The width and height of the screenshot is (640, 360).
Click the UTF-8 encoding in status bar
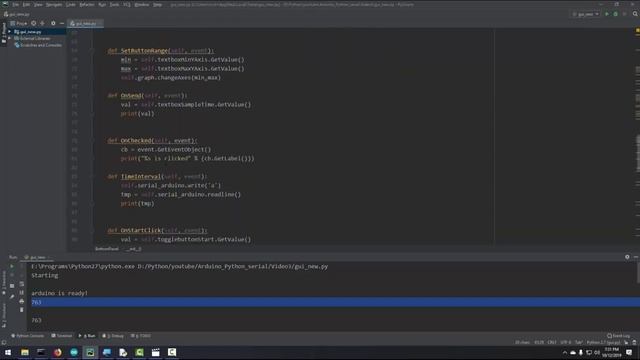[x=565, y=342]
